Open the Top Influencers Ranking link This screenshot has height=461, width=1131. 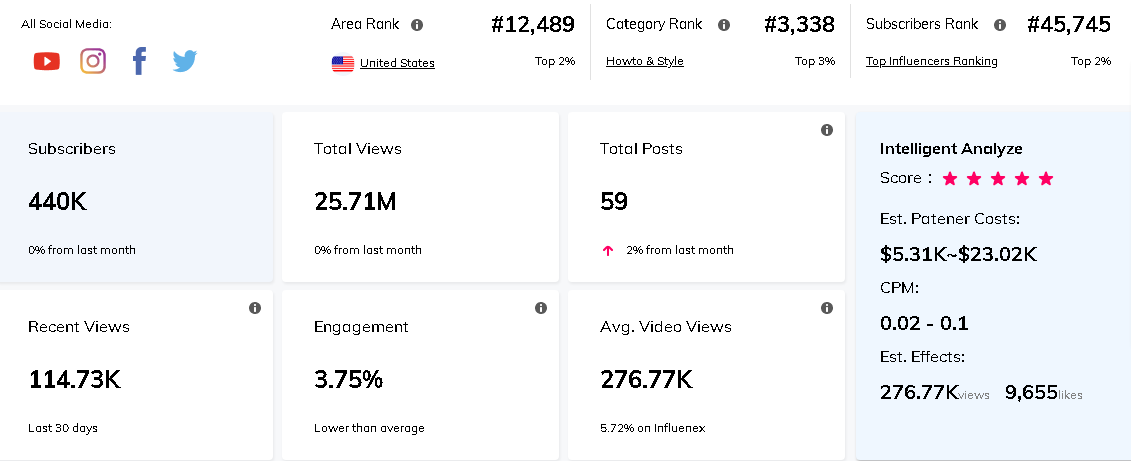[x=931, y=61]
